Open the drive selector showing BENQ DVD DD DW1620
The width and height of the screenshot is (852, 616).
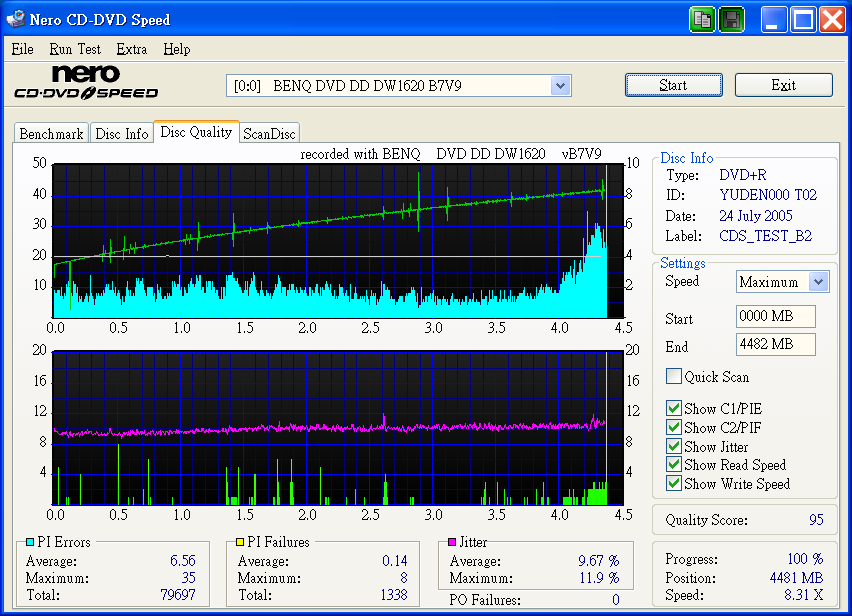tap(399, 86)
